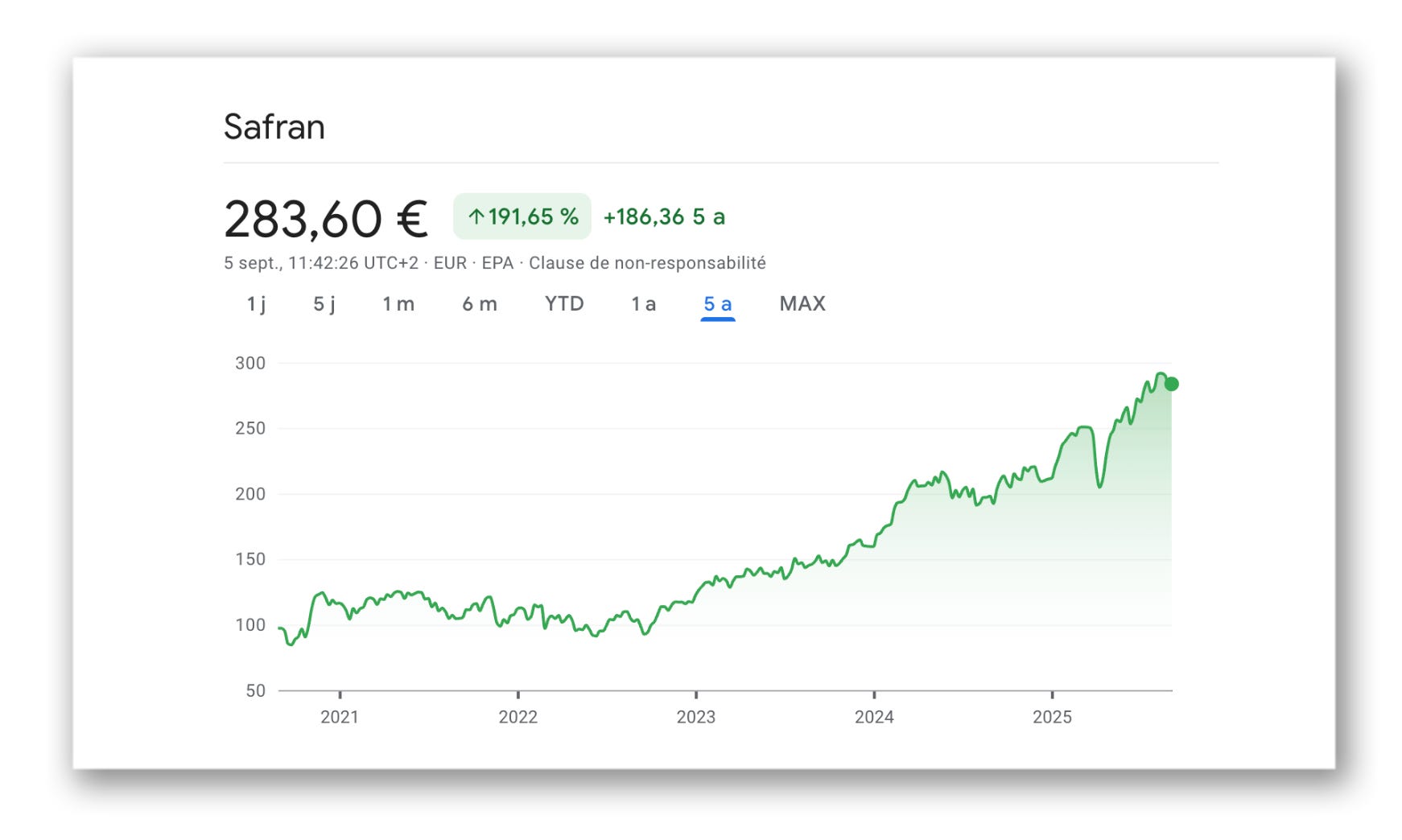Click the EPA exchange label

(x=497, y=263)
